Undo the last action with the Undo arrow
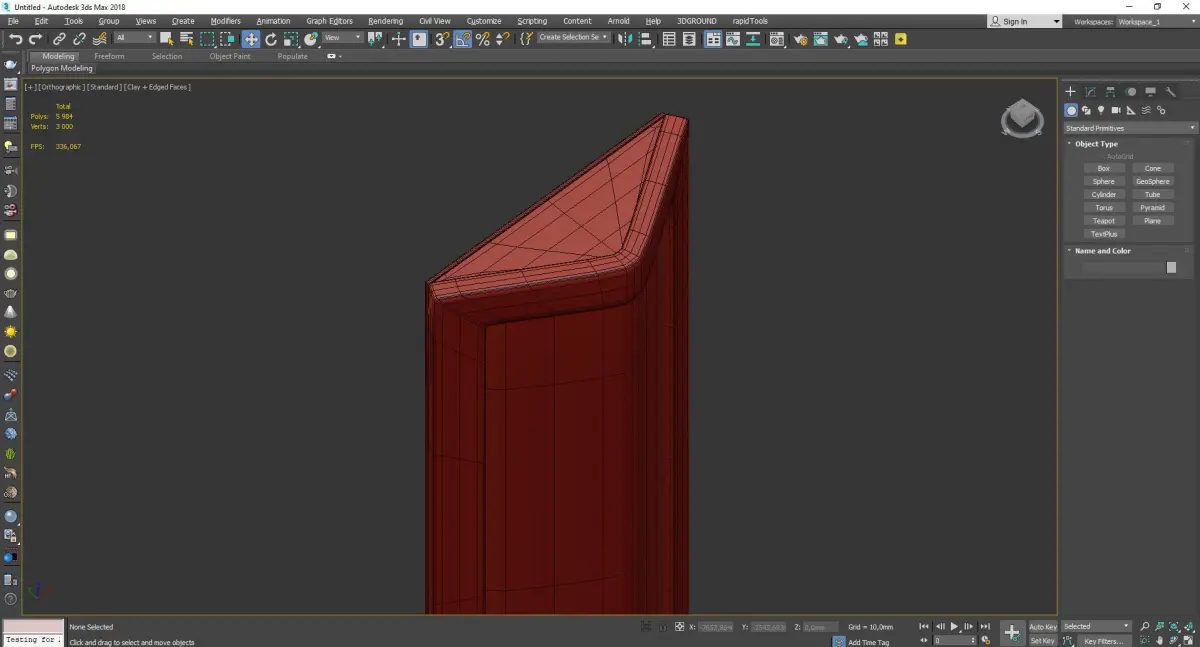 click(x=15, y=39)
